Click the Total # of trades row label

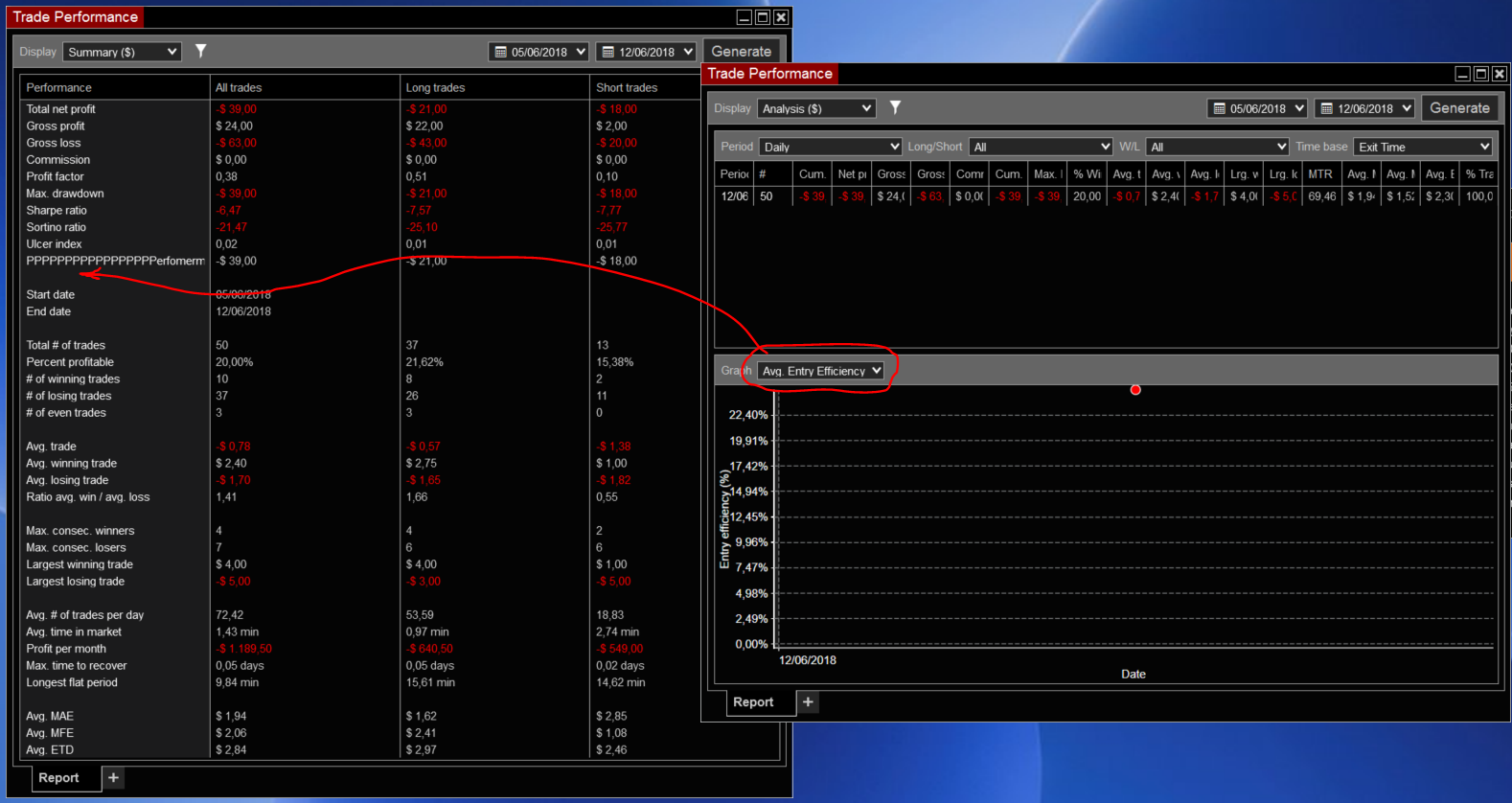coord(65,345)
